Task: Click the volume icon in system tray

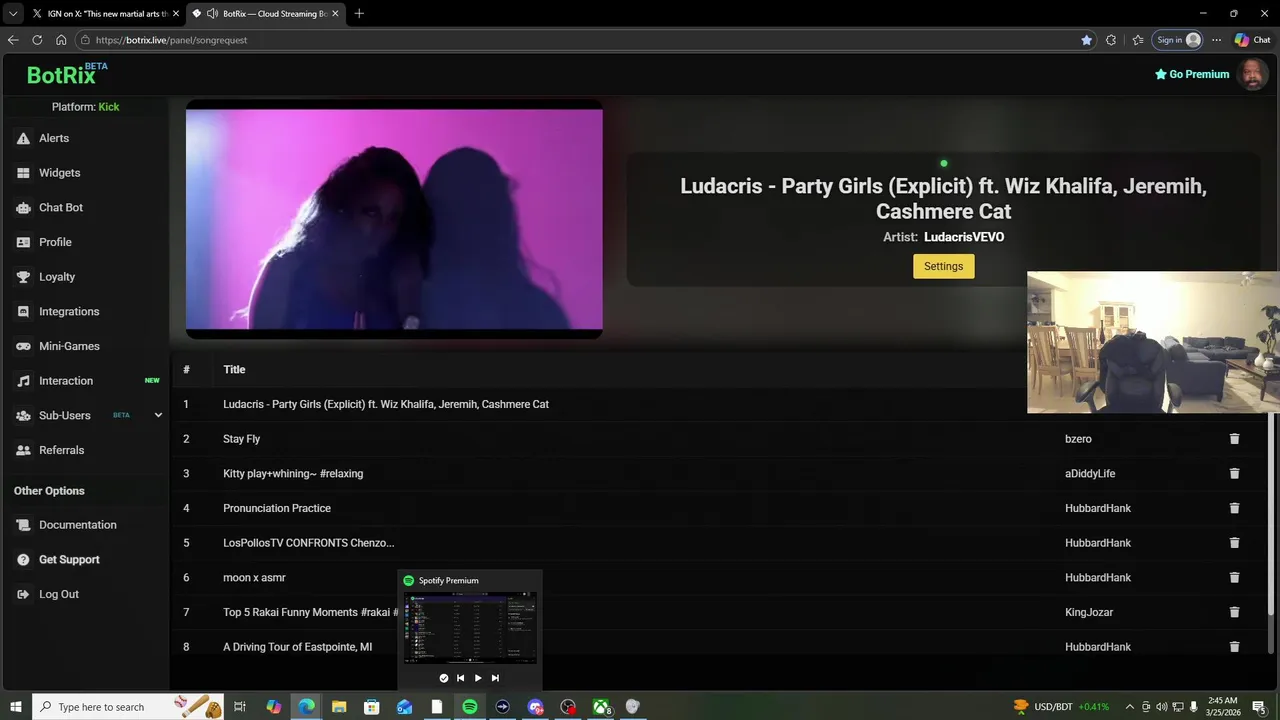Action: tap(1162, 707)
